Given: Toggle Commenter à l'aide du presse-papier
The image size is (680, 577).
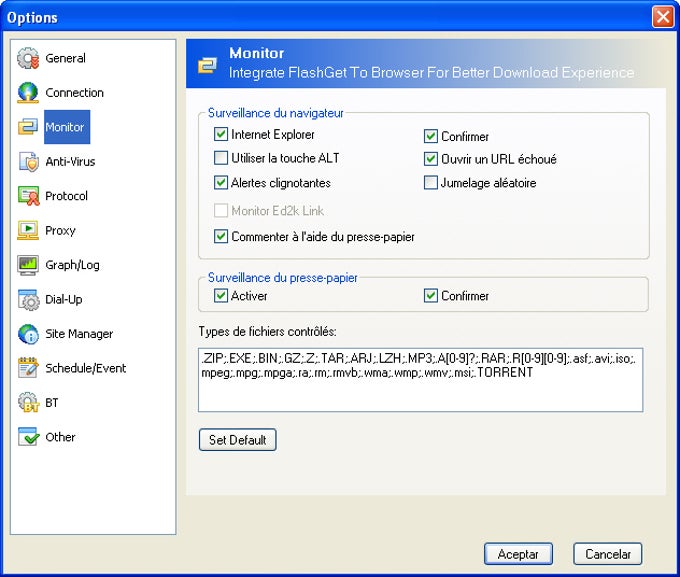Looking at the screenshot, I should coord(221,236).
